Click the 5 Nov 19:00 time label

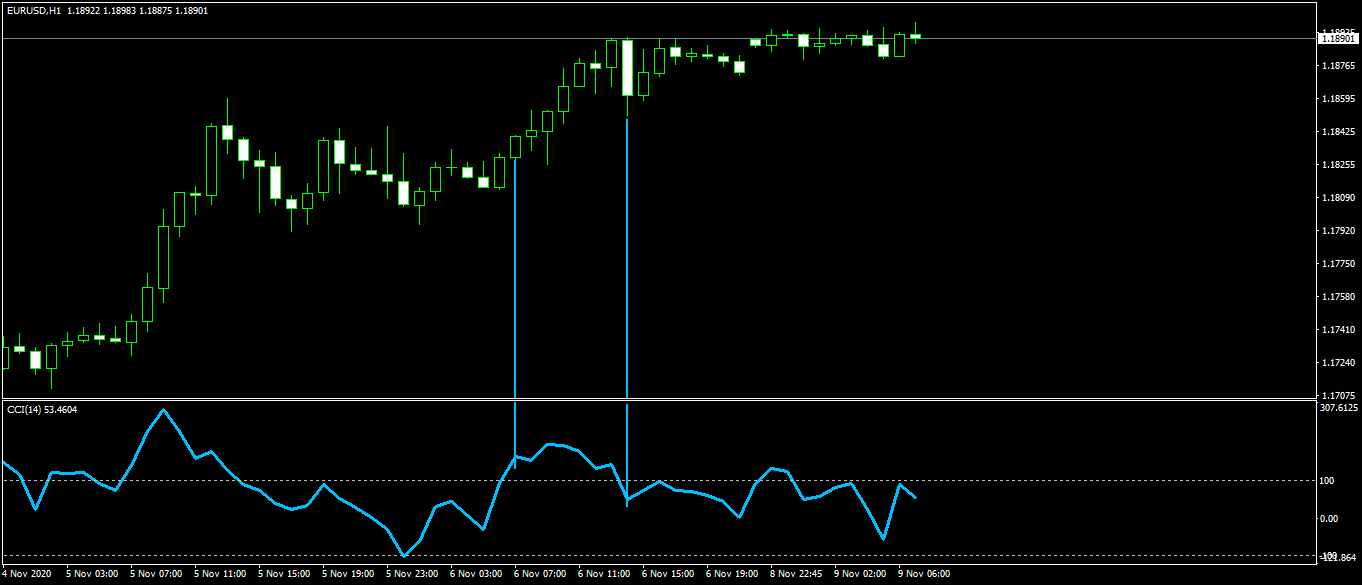pyautogui.click(x=348, y=575)
